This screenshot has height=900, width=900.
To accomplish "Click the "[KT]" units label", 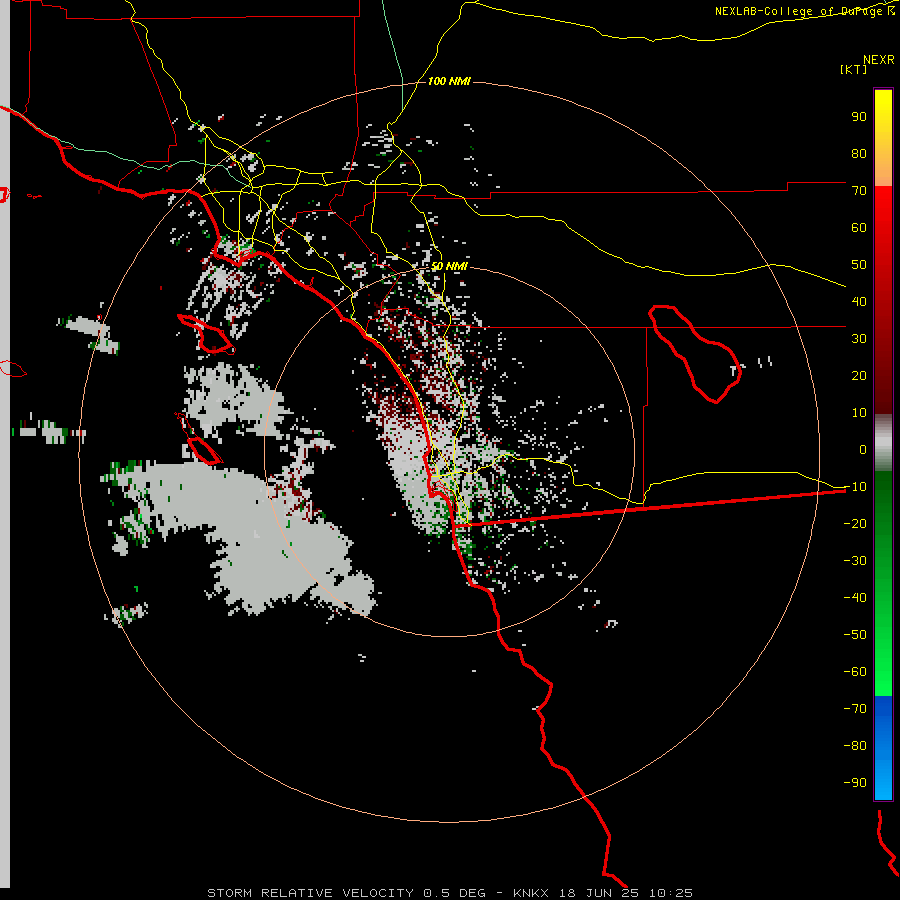I will (x=853, y=69).
